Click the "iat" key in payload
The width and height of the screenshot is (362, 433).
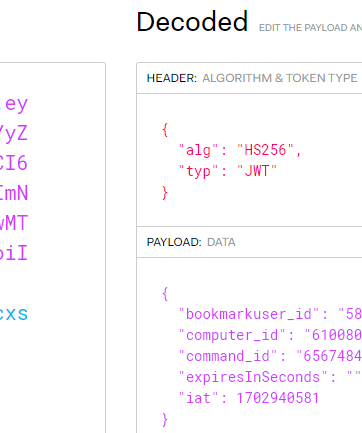point(198,398)
